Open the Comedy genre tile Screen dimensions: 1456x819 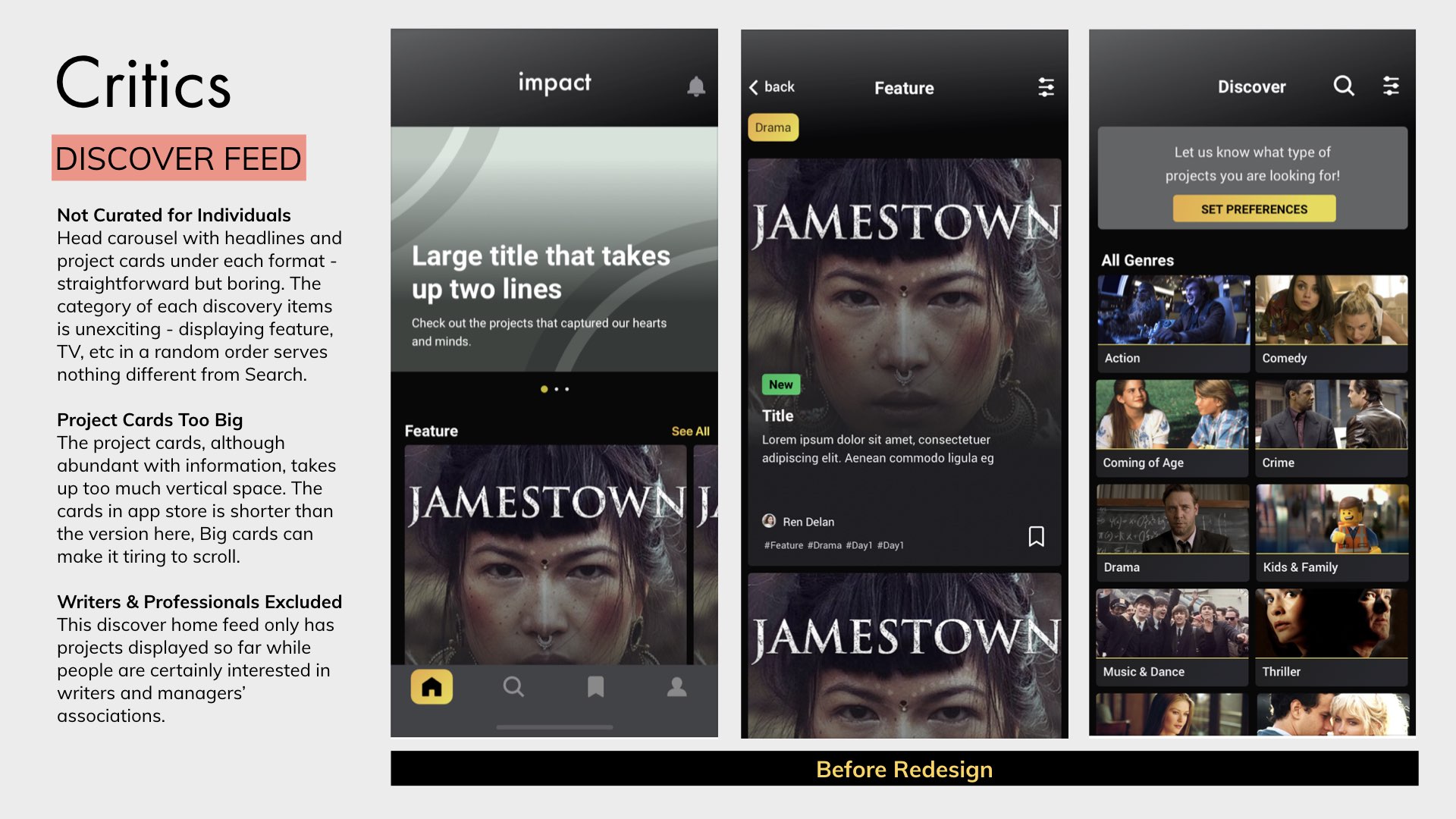(1331, 322)
